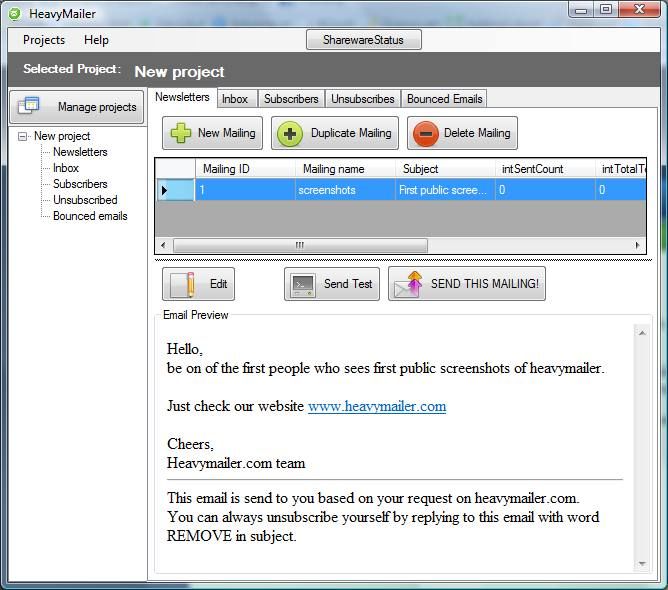Screen dimensions: 668x590
Task: Open the www.heavymailer.com link
Action: pyautogui.click(x=377, y=406)
